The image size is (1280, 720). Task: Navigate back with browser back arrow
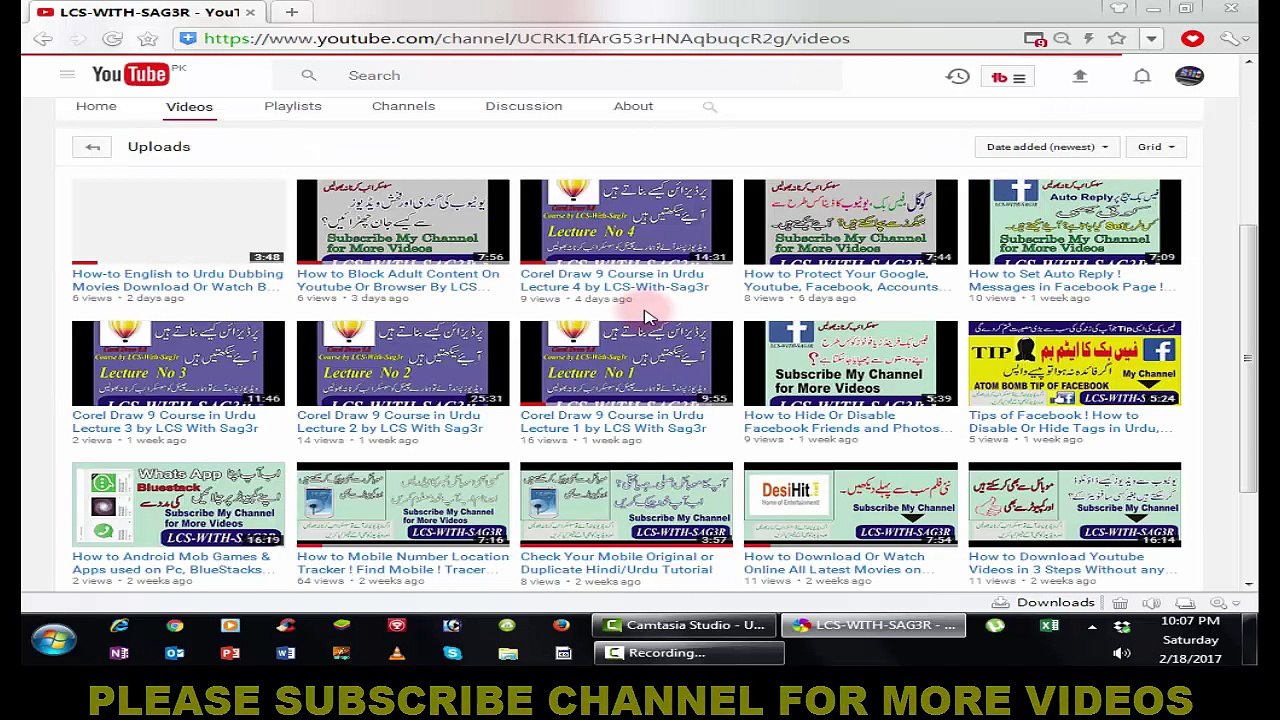(43, 38)
